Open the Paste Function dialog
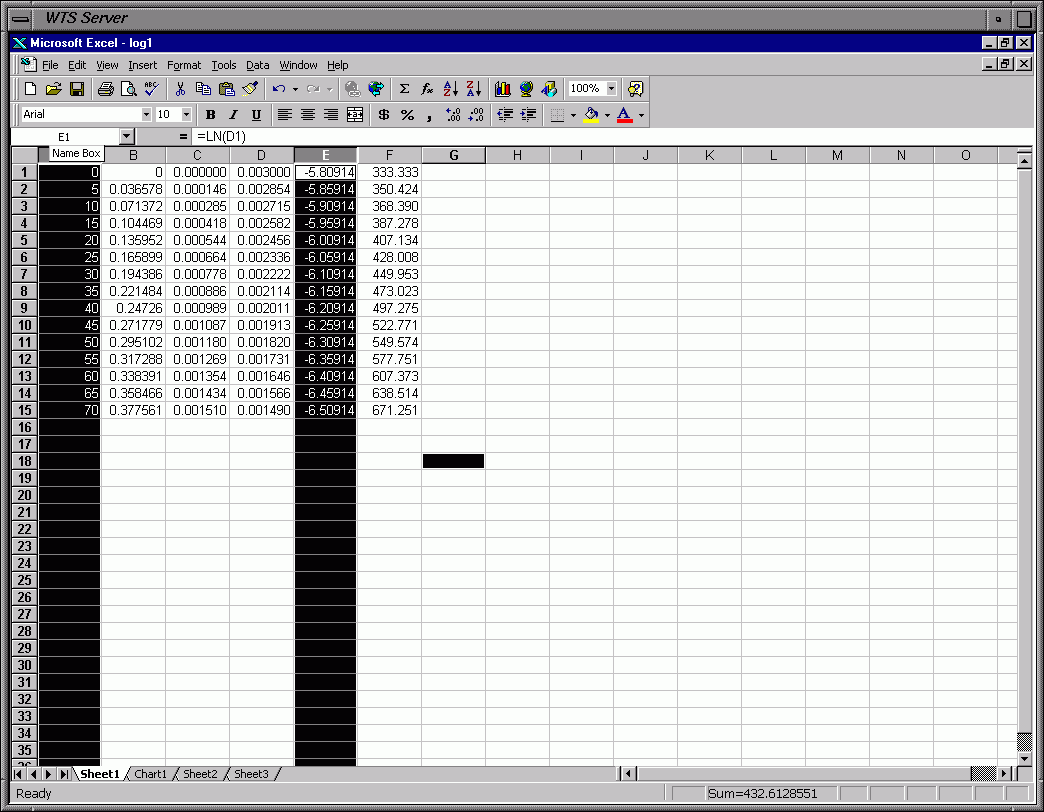The image size is (1044, 812). click(426, 88)
